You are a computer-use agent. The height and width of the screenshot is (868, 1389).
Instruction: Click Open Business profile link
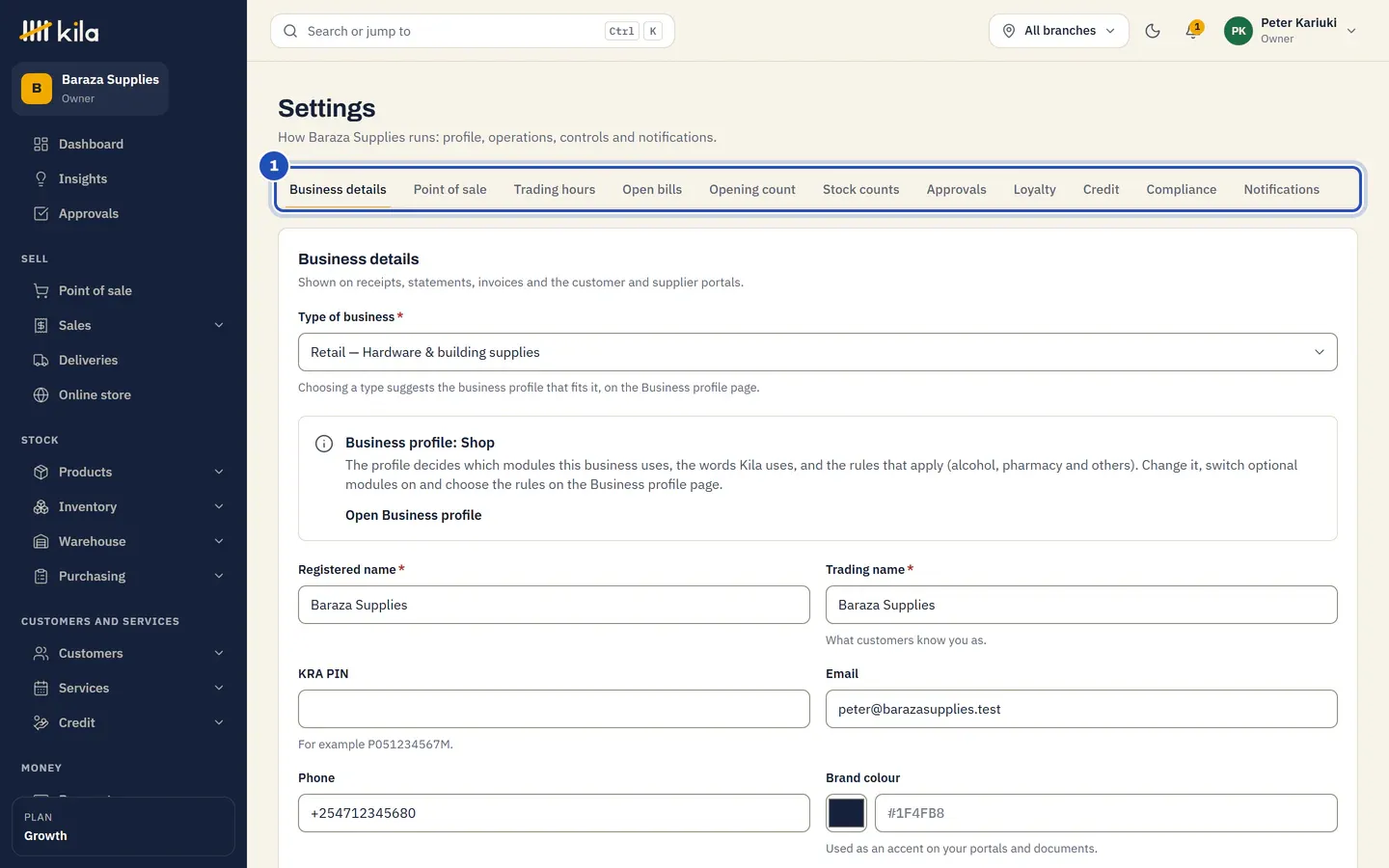[x=413, y=515]
